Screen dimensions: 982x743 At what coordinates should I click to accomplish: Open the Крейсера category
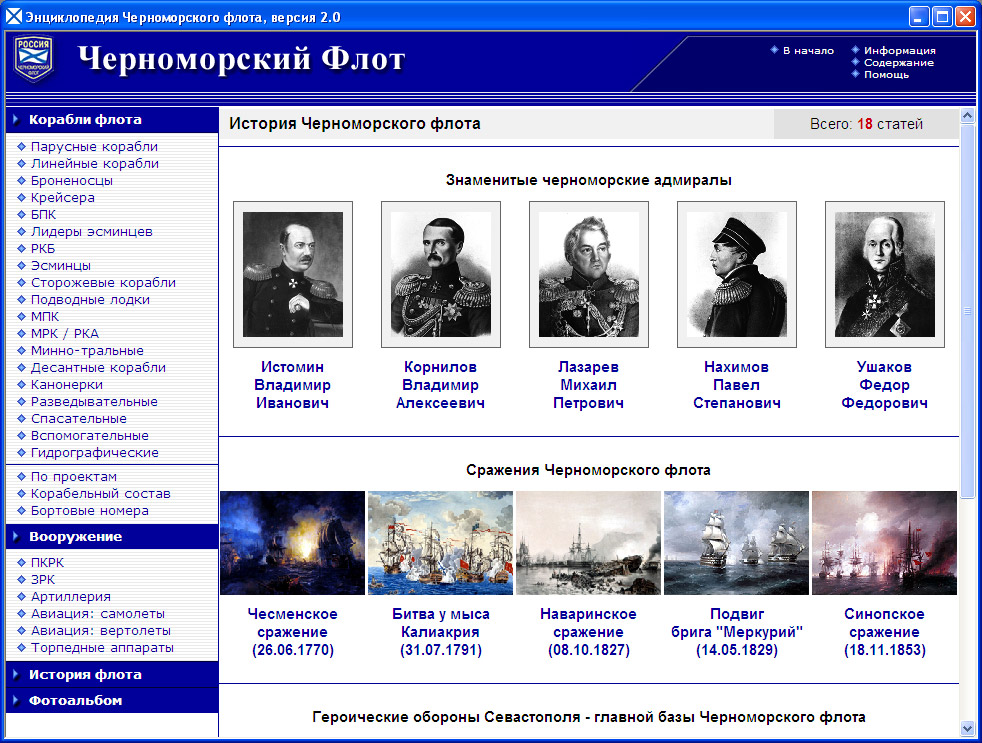point(63,197)
